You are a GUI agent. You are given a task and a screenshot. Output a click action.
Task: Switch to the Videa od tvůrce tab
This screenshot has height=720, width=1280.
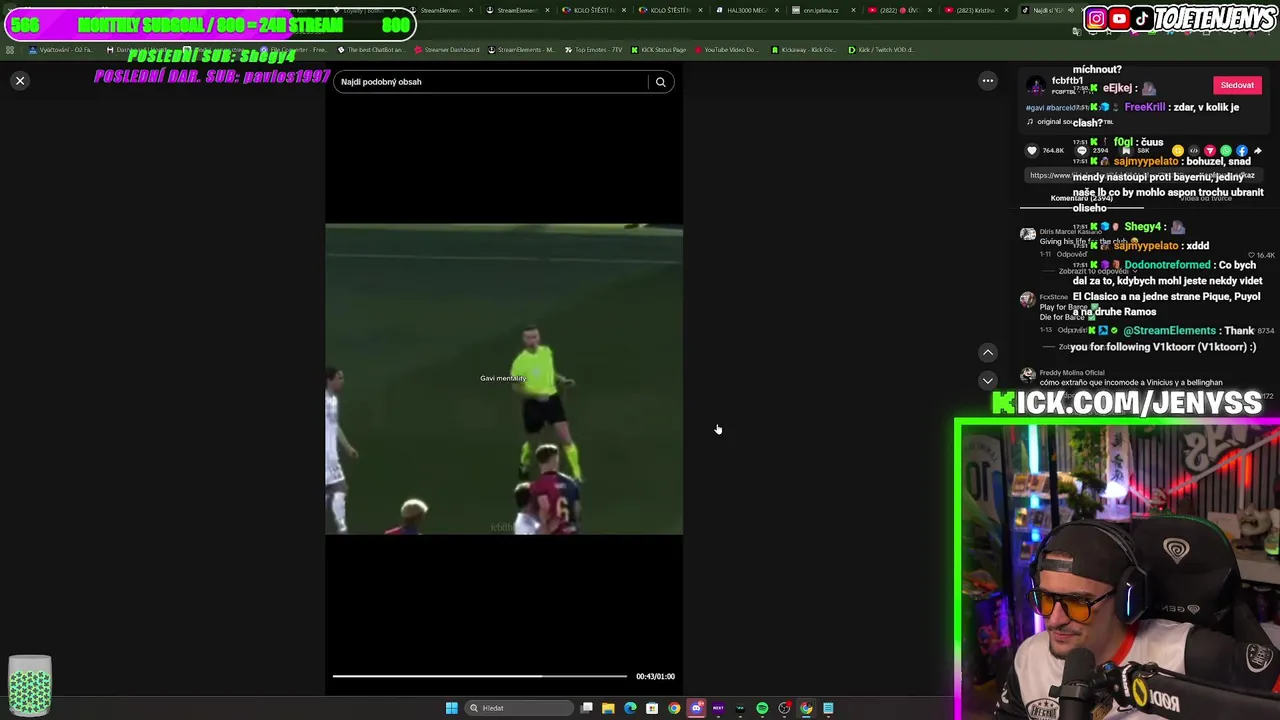point(1206,198)
